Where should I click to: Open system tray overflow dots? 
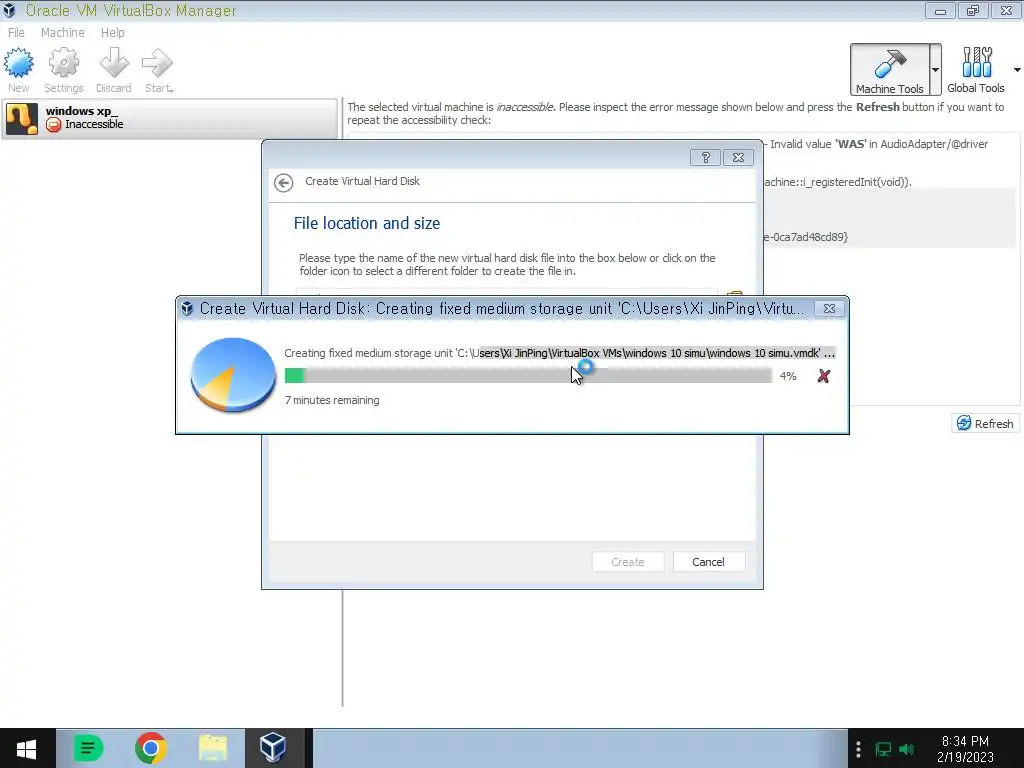click(858, 748)
